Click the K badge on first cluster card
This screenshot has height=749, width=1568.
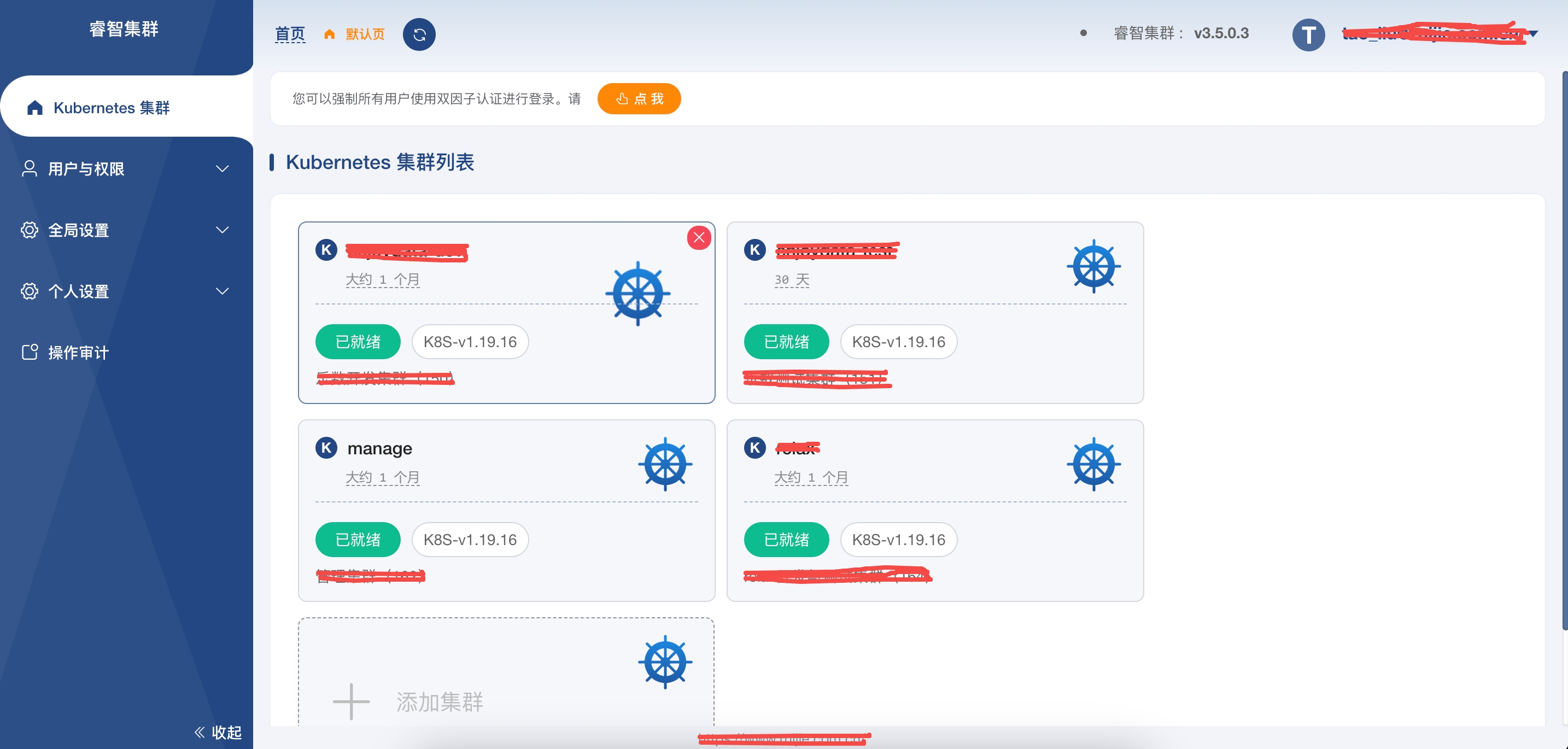[326, 249]
